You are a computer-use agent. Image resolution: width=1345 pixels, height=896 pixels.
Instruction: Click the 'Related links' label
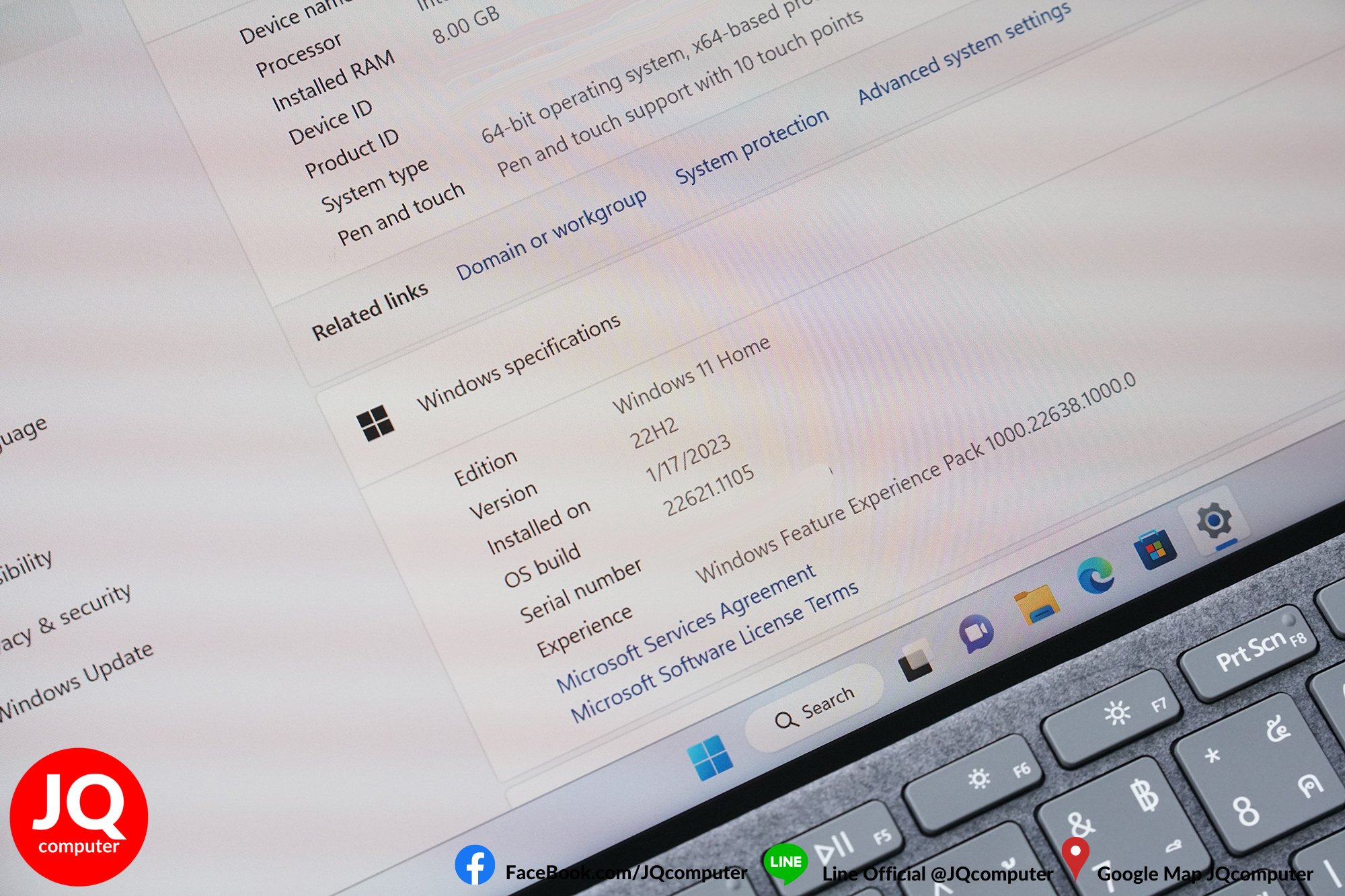click(x=370, y=310)
